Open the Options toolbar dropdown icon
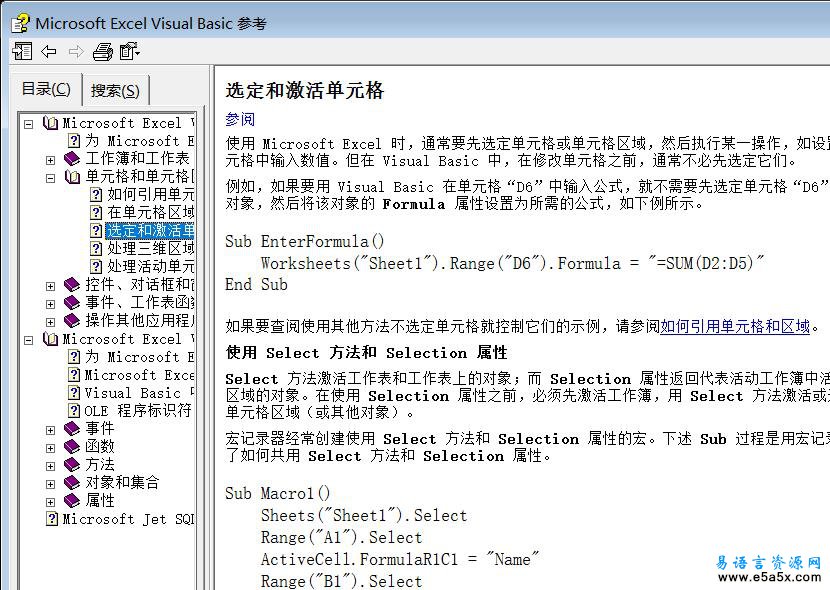 (129, 51)
